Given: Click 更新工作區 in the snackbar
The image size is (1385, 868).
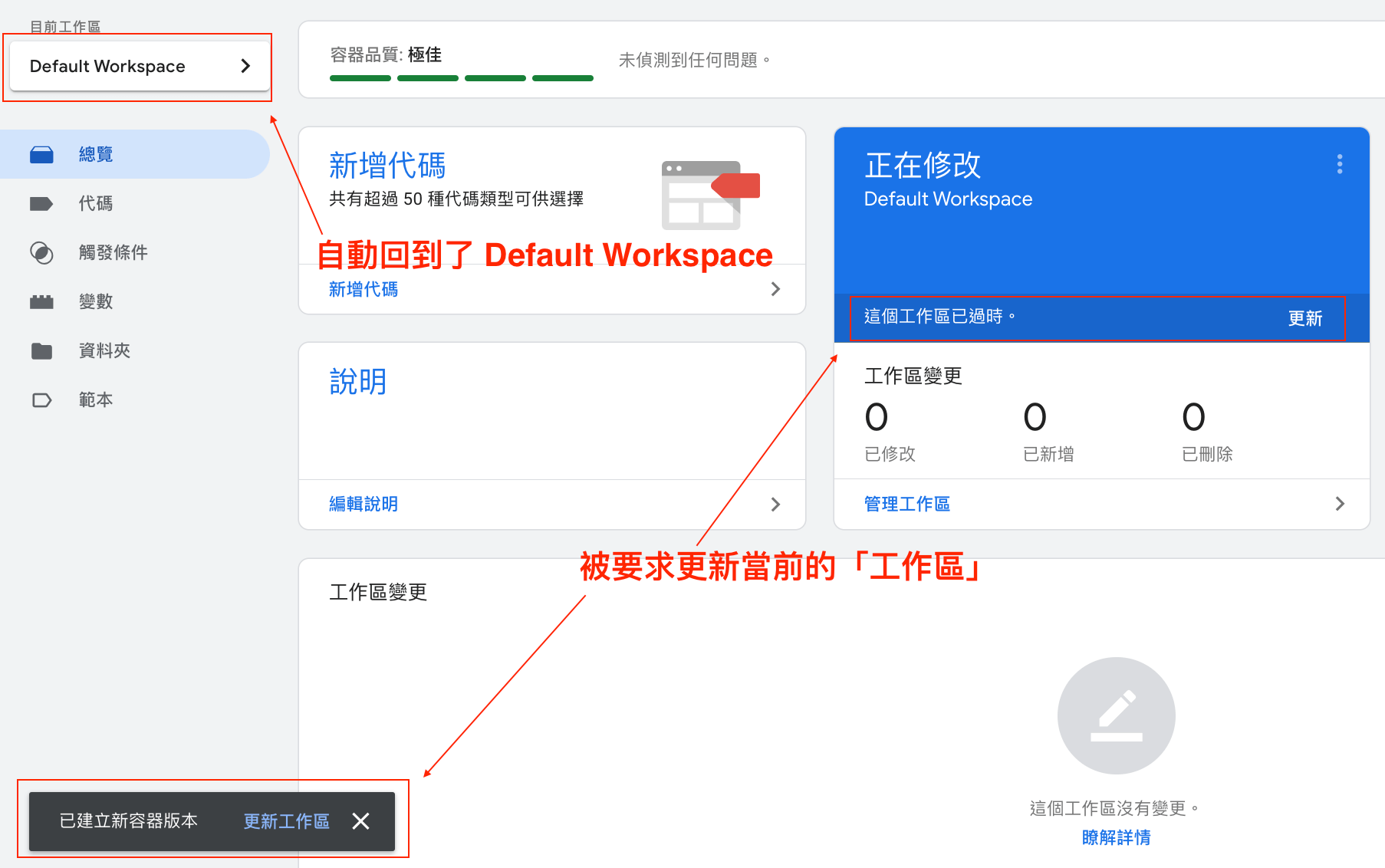Looking at the screenshot, I should pyautogui.click(x=286, y=821).
